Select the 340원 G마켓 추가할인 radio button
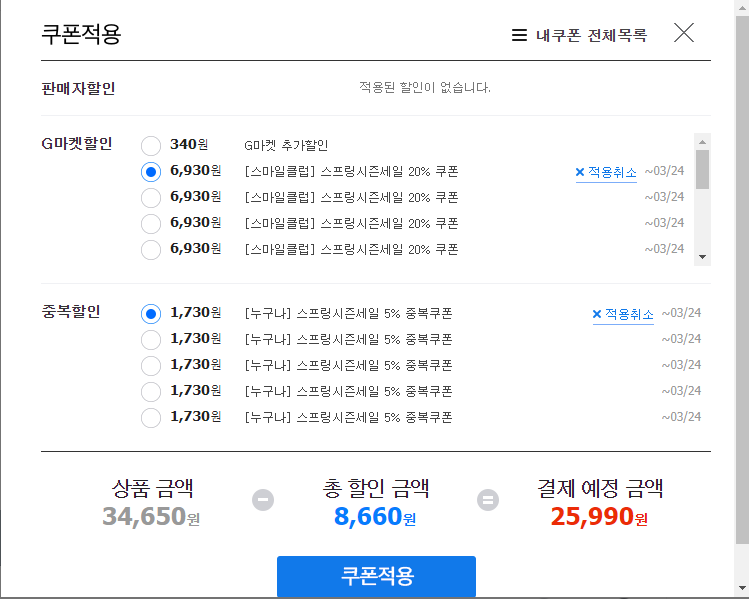The height and width of the screenshot is (599, 749). (x=151, y=146)
